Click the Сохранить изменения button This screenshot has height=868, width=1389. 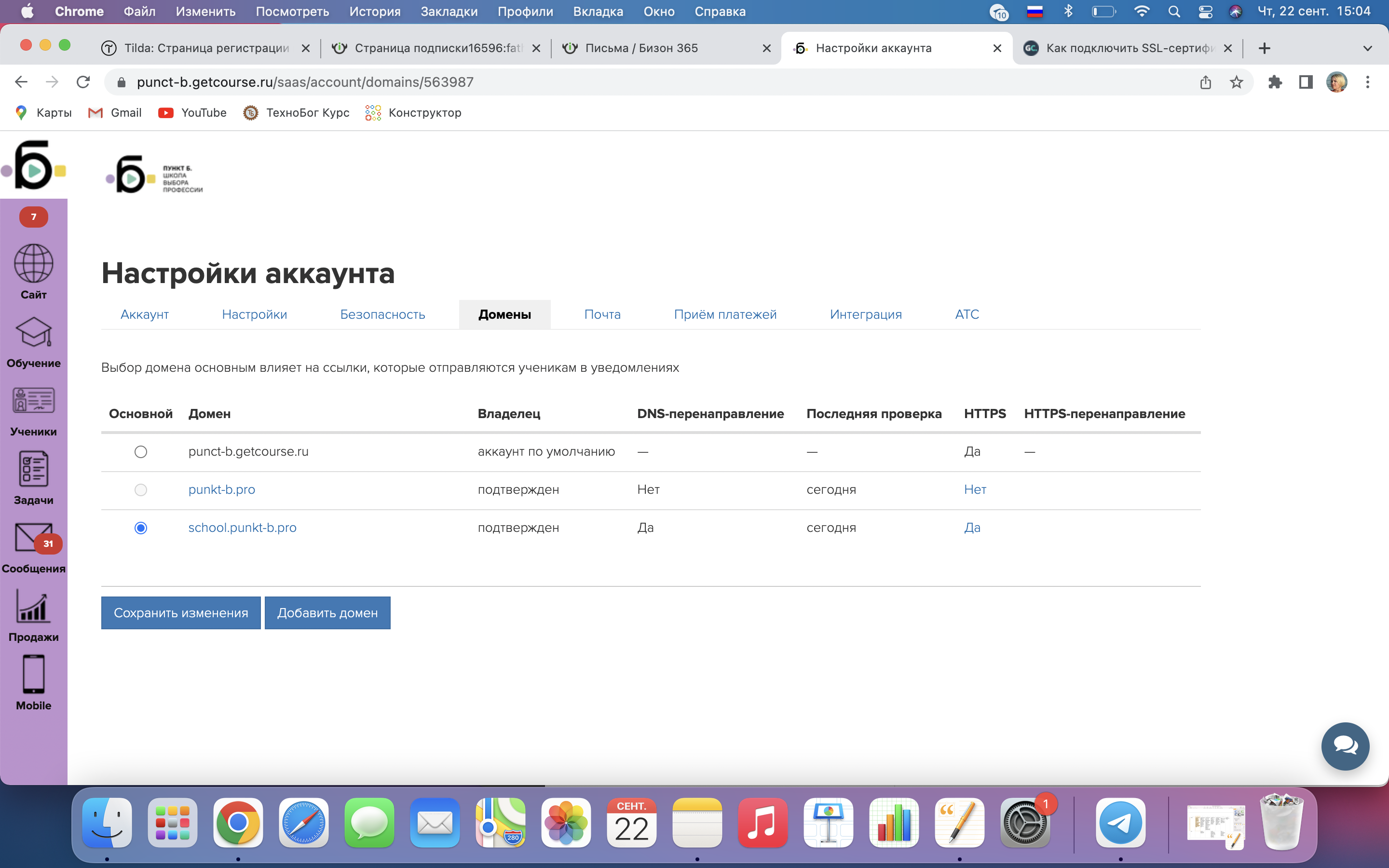(x=181, y=612)
